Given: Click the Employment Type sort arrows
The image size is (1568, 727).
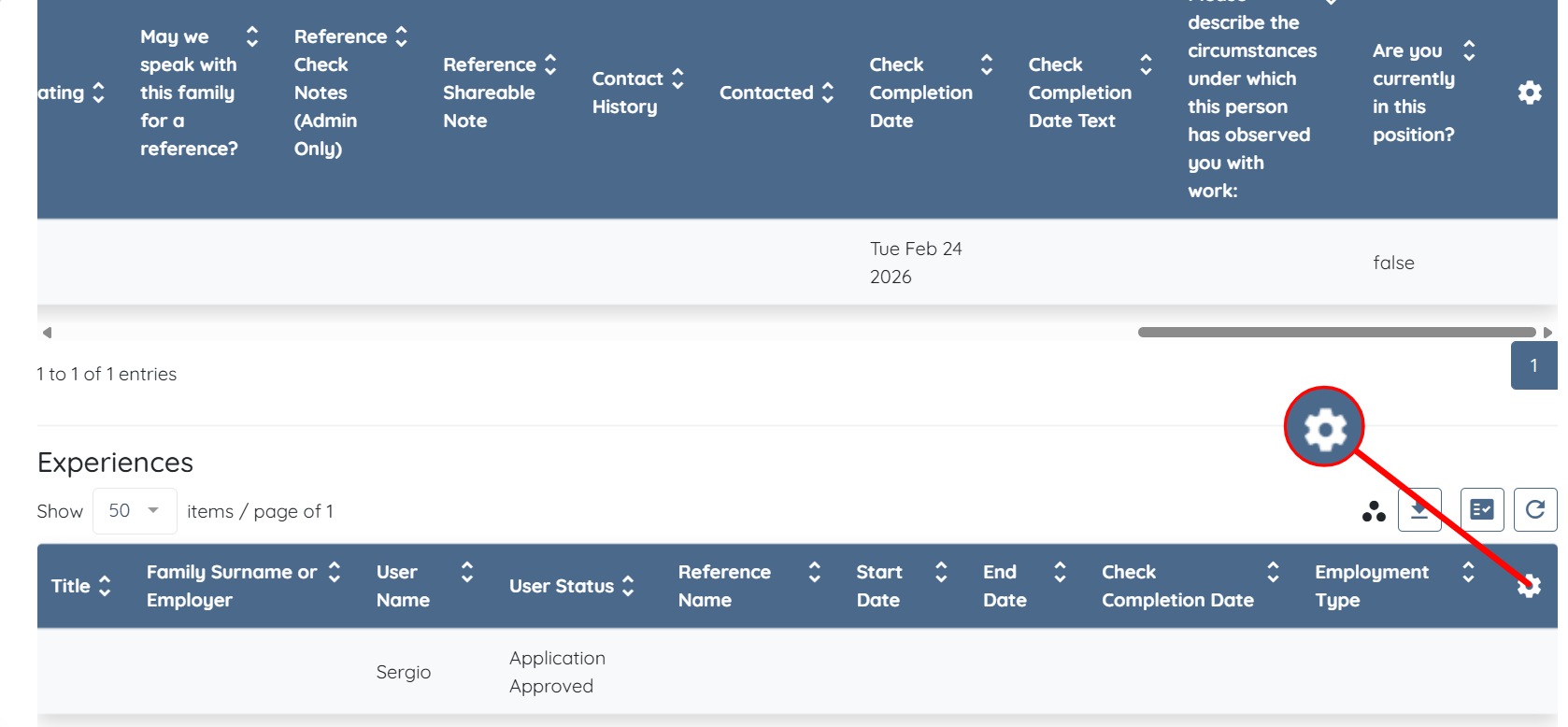Looking at the screenshot, I should pyautogui.click(x=1468, y=572).
